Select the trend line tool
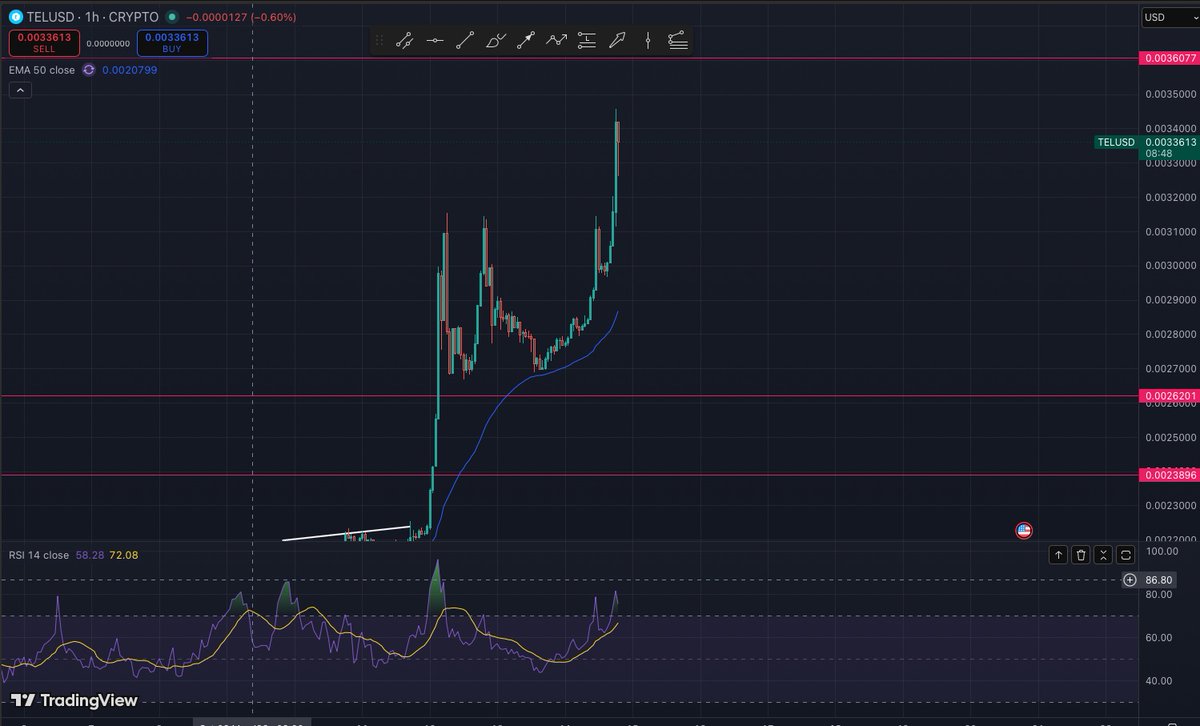 [465, 41]
